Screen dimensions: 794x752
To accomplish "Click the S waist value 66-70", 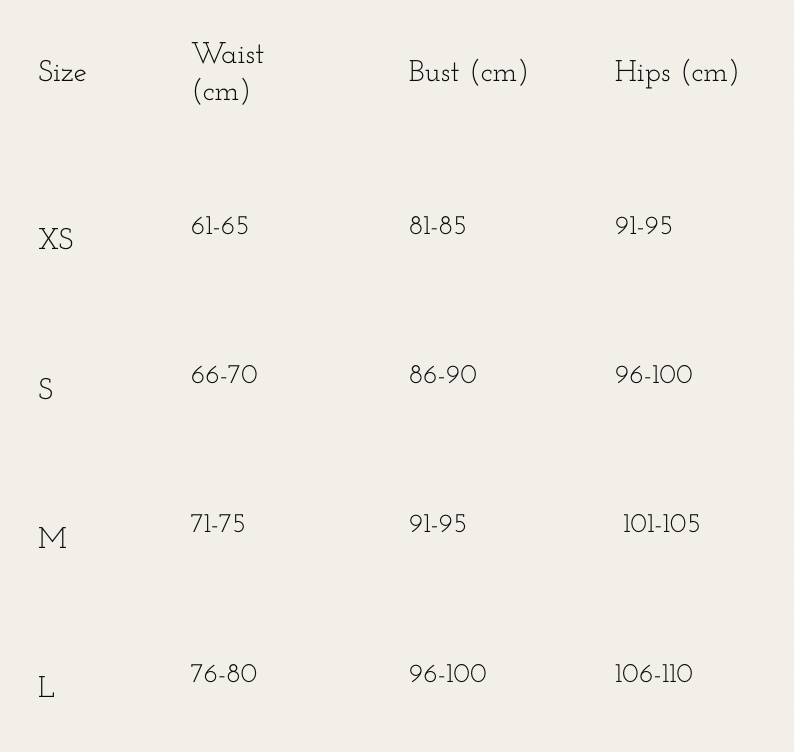I will [224, 376].
